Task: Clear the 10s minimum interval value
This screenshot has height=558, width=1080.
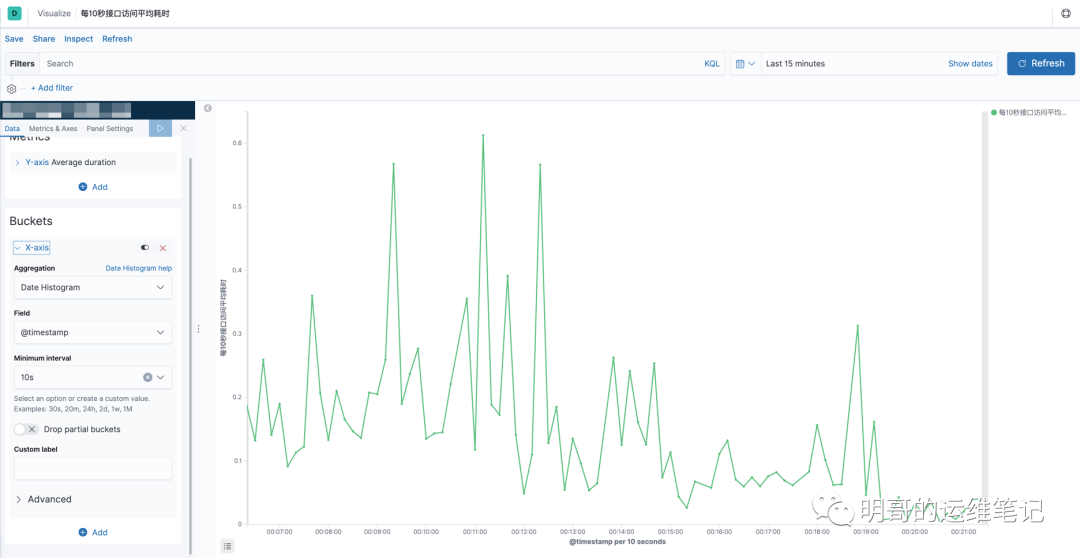Action: [147, 378]
